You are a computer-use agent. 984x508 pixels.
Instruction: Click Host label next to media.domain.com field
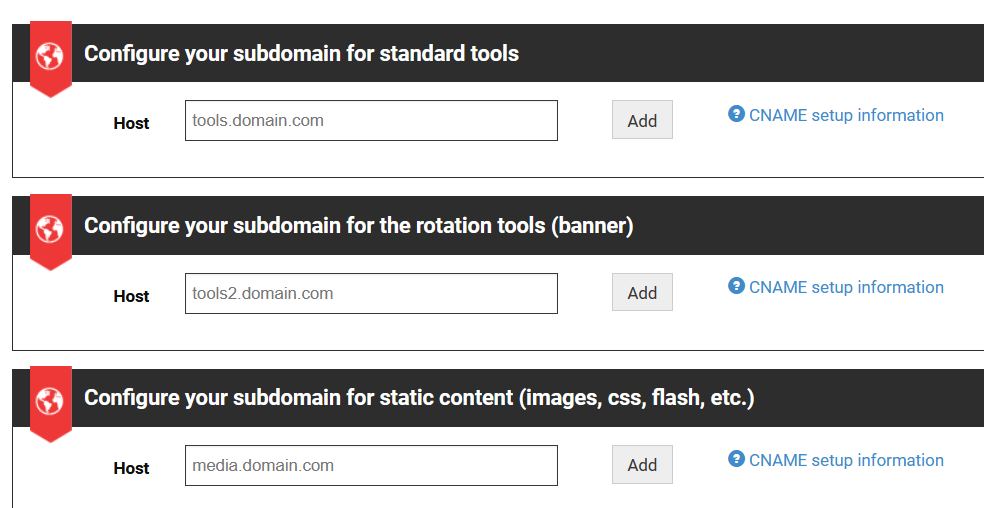[x=131, y=468]
